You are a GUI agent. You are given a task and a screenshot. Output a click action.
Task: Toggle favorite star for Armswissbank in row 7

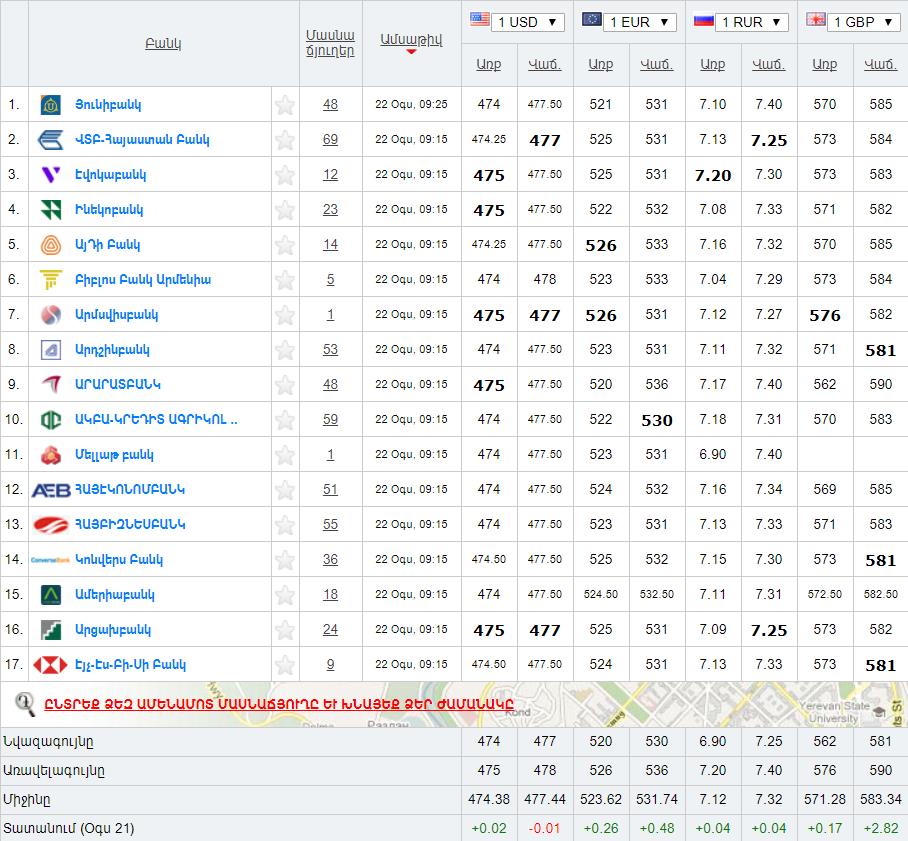point(285,315)
